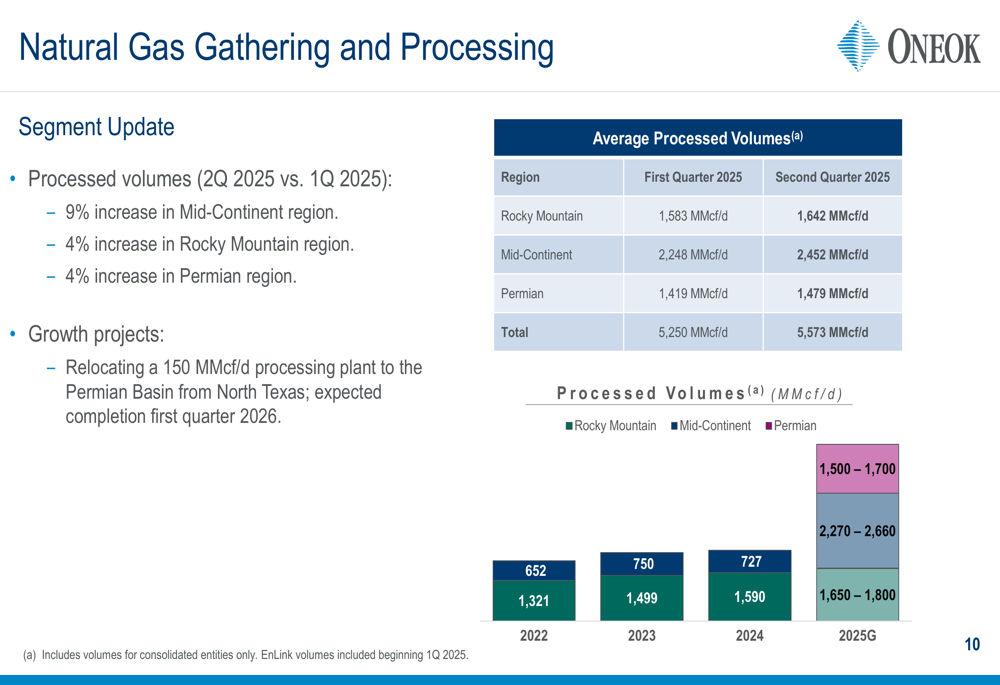The image size is (1000, 685).
Task: Click the 2023 bar segment labeled 750
Action: coord(642,564)
